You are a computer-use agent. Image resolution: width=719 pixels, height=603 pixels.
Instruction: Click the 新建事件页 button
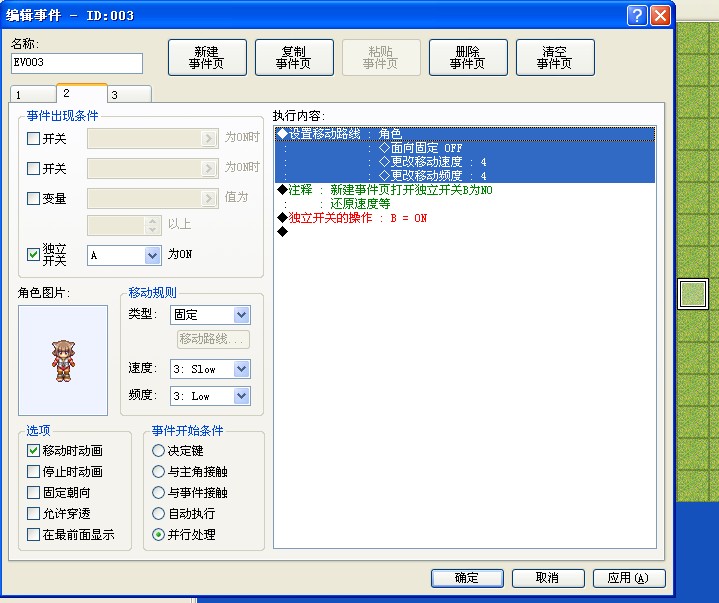[x=207, y=57]
